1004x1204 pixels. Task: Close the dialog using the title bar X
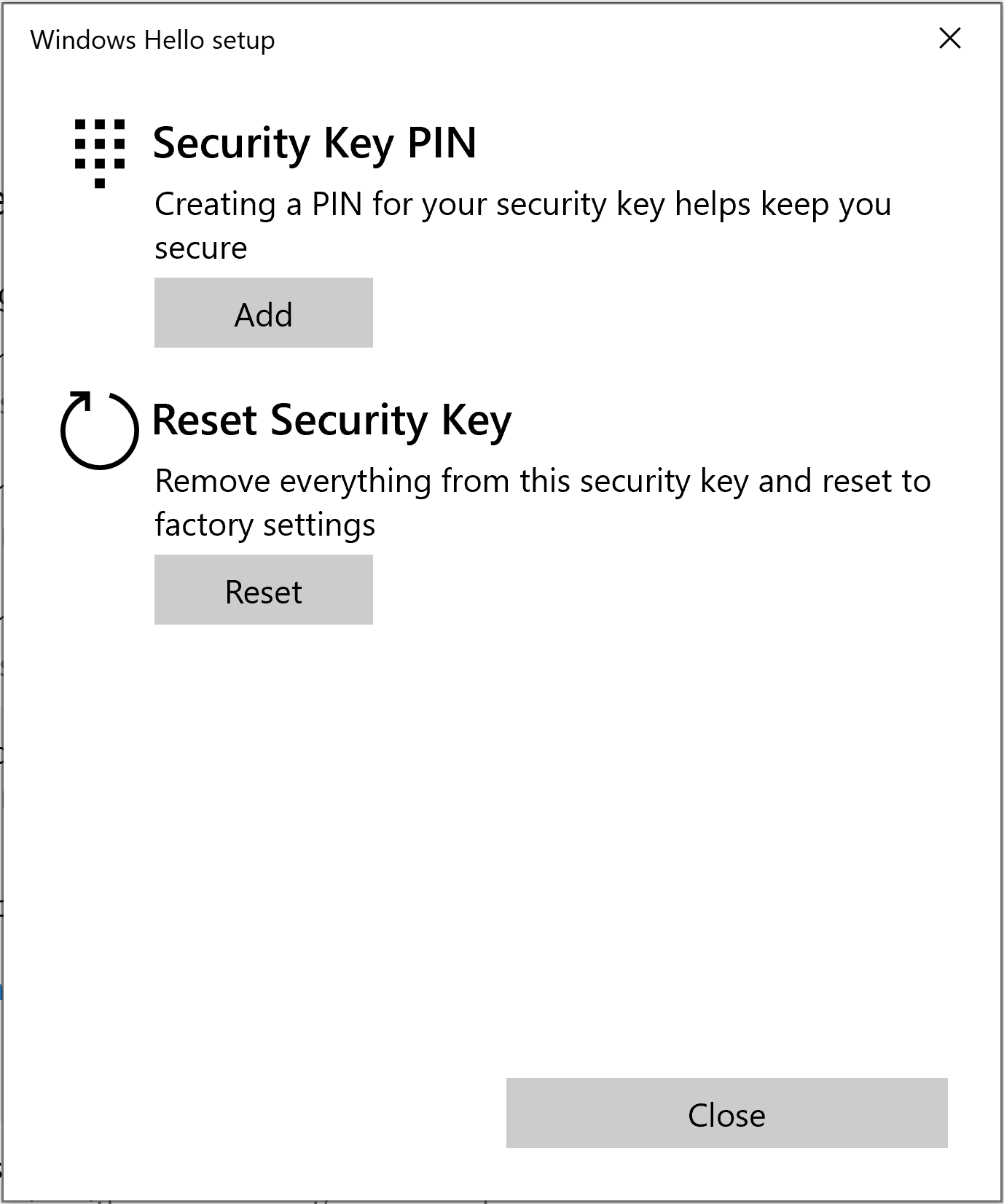[x=950, y=39]
